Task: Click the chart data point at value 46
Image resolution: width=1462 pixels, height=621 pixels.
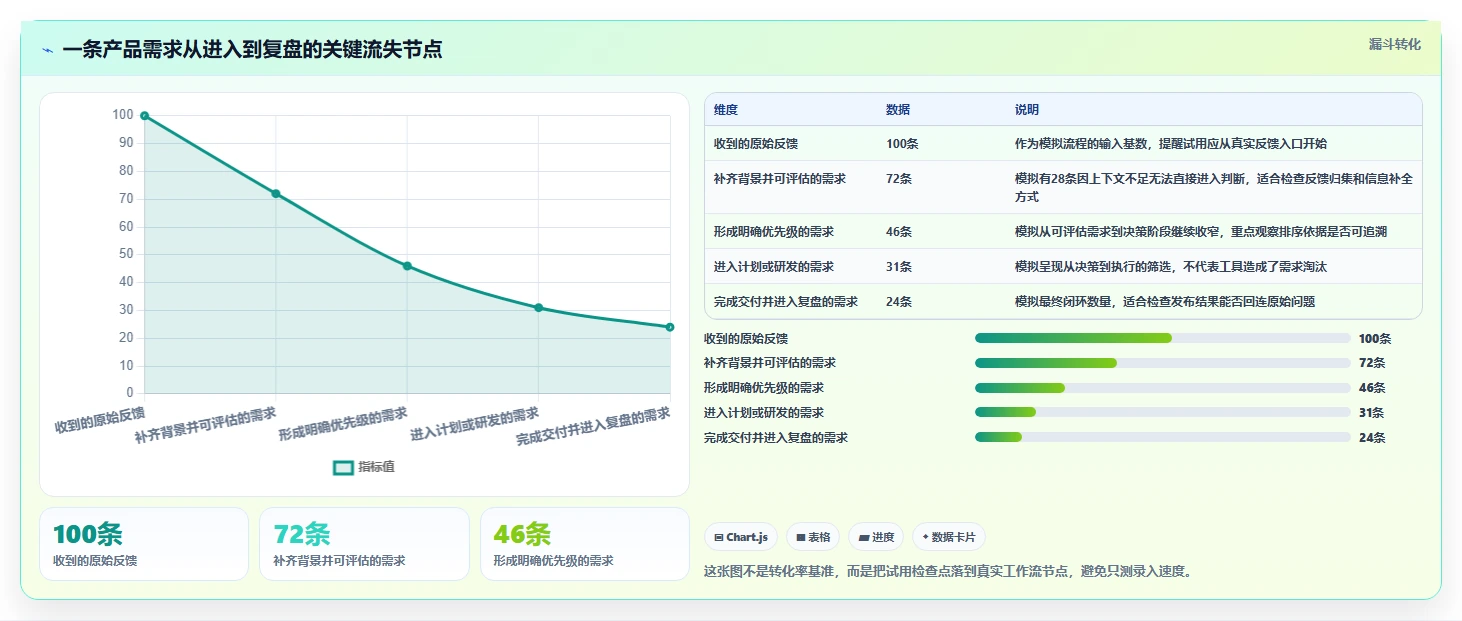Action: point(407,266)
